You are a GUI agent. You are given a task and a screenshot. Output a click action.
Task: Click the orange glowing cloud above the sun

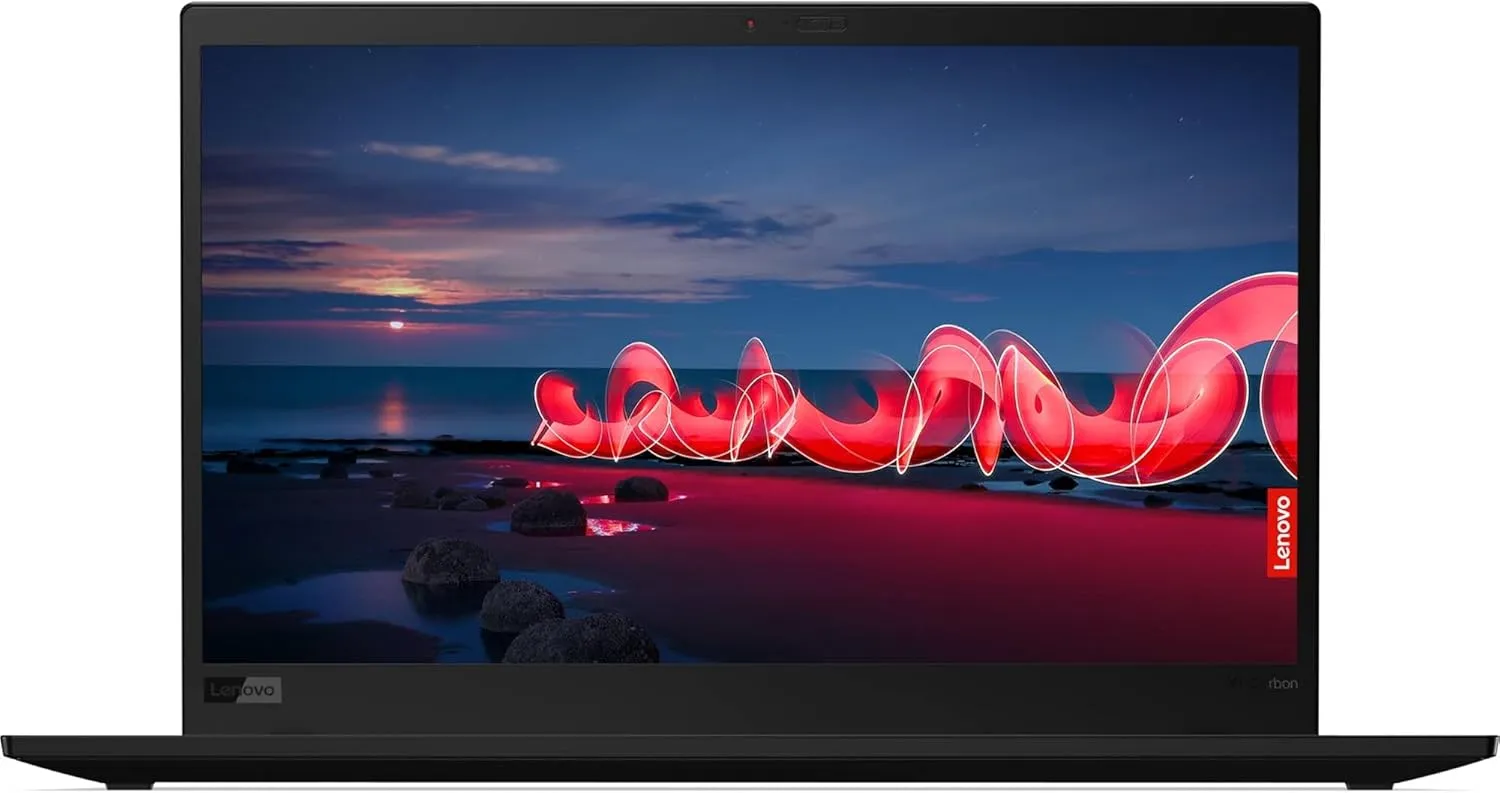(400, 285)
